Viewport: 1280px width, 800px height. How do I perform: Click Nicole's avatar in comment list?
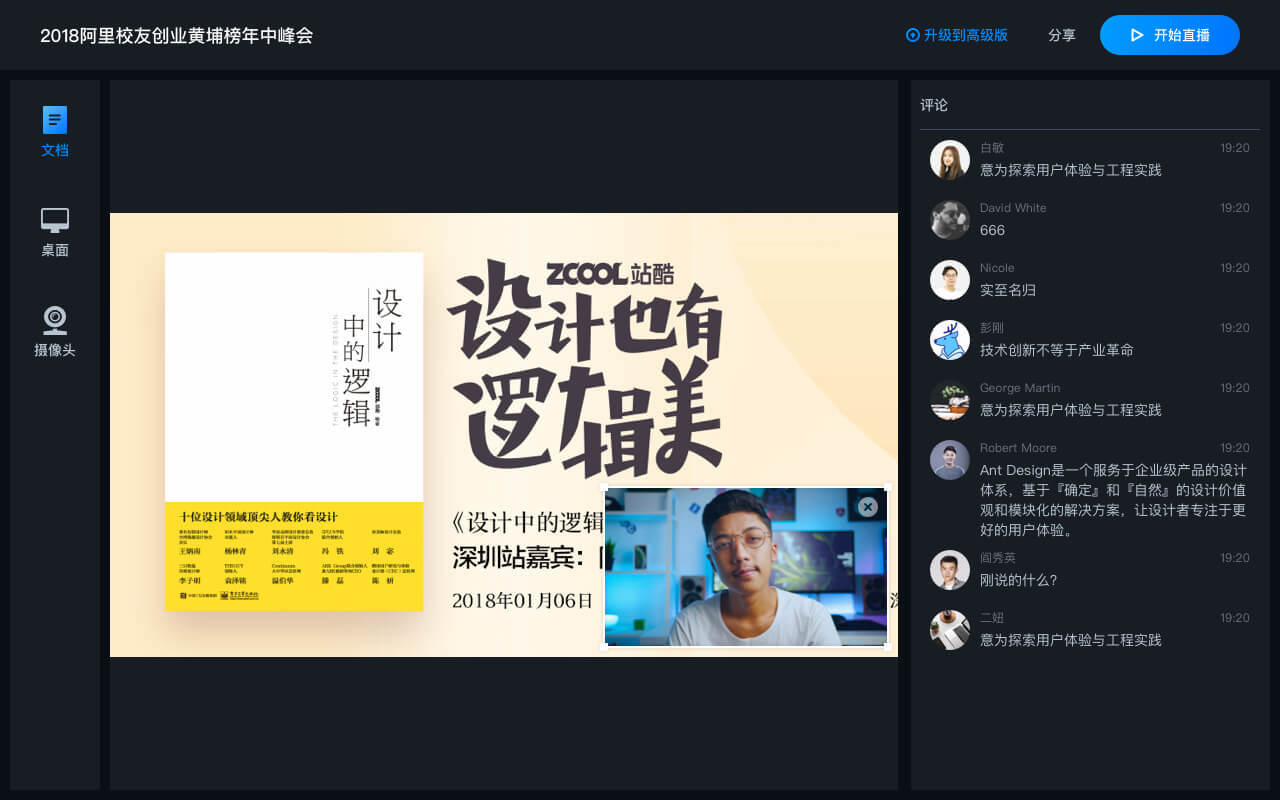950,280
